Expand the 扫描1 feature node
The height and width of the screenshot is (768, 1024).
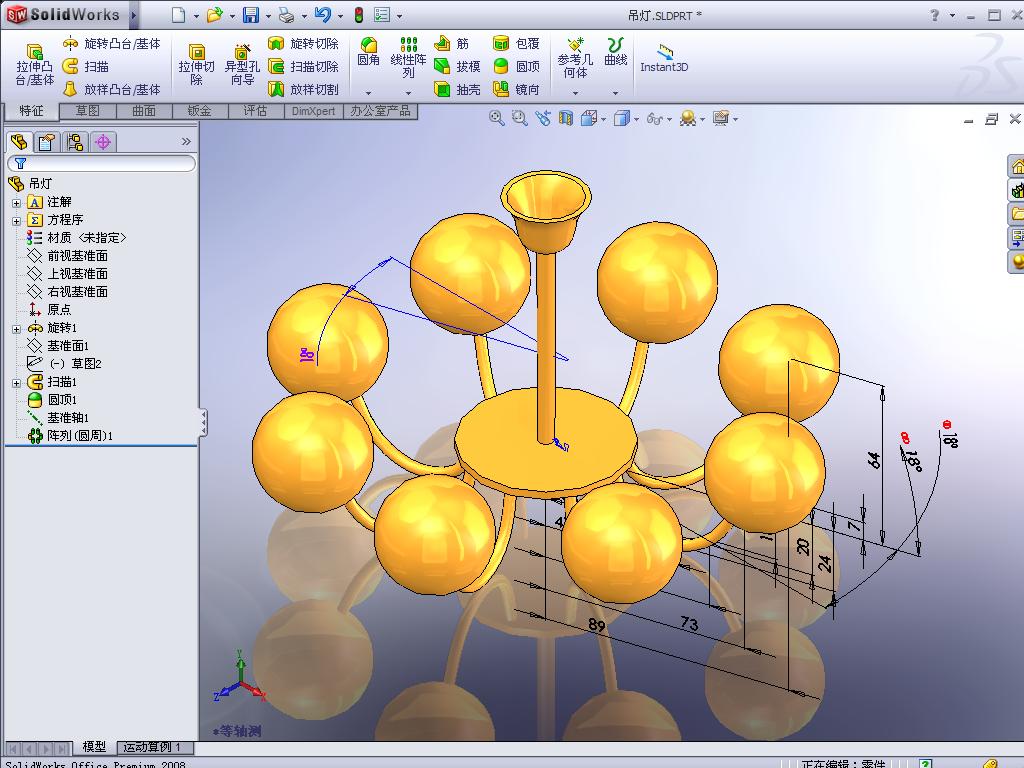coord(16,383)
